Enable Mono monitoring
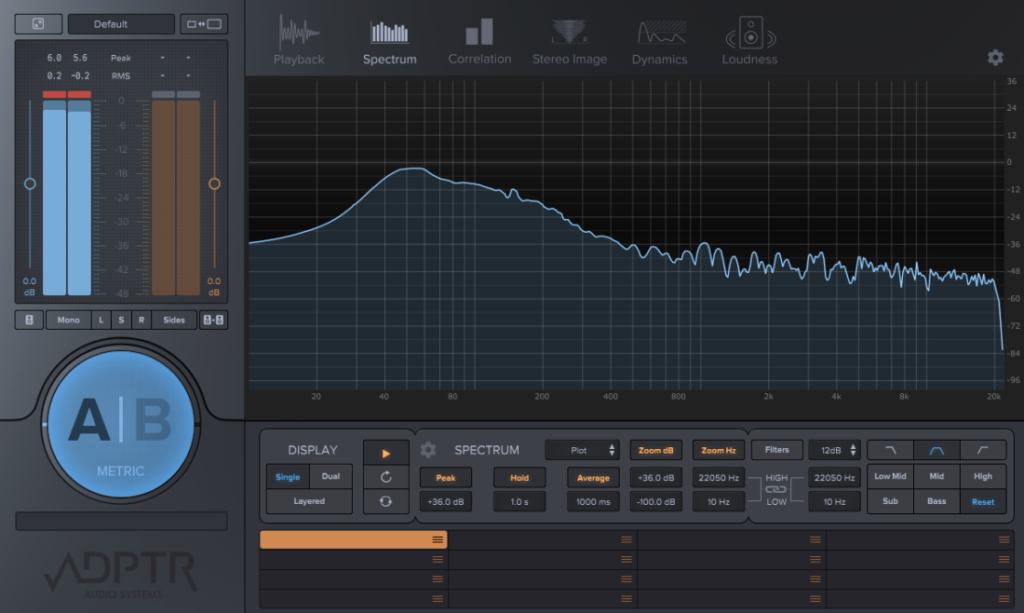 coord(68,320)
